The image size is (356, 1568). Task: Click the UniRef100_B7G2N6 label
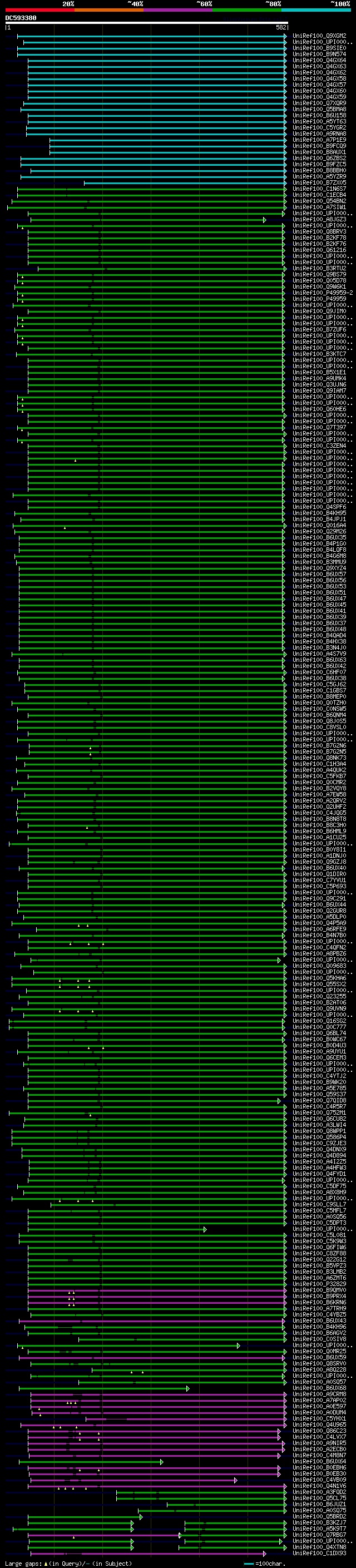pos(319,746)
